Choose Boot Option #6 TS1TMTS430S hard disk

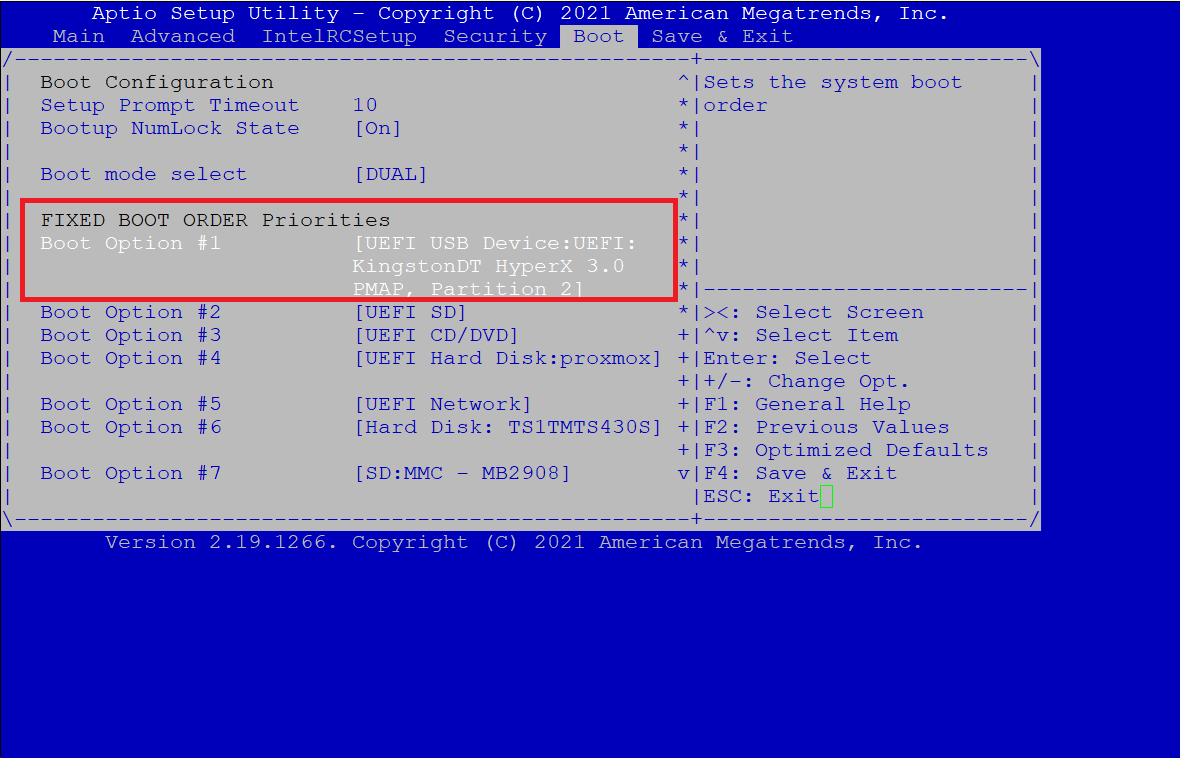(x=507, y=427)
